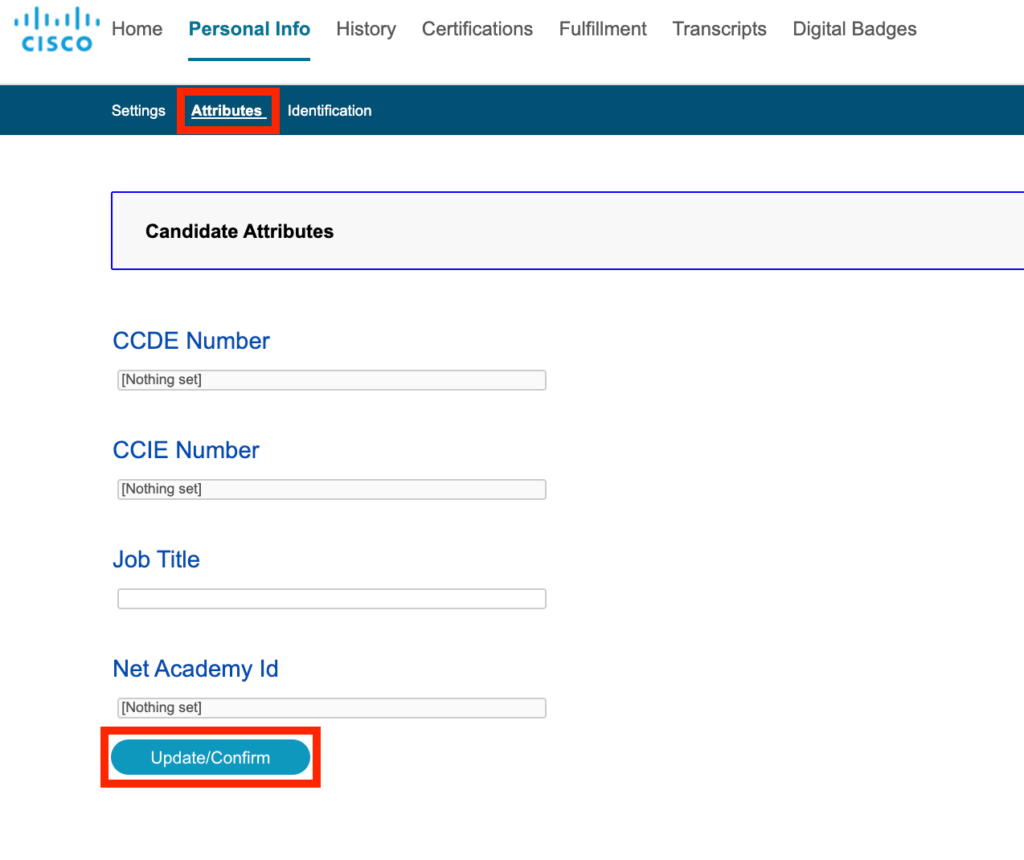The height and width of the screenshot is (860, 1024).
Task: Click the Update/Confirm button
Action: [x=210, y=757]
